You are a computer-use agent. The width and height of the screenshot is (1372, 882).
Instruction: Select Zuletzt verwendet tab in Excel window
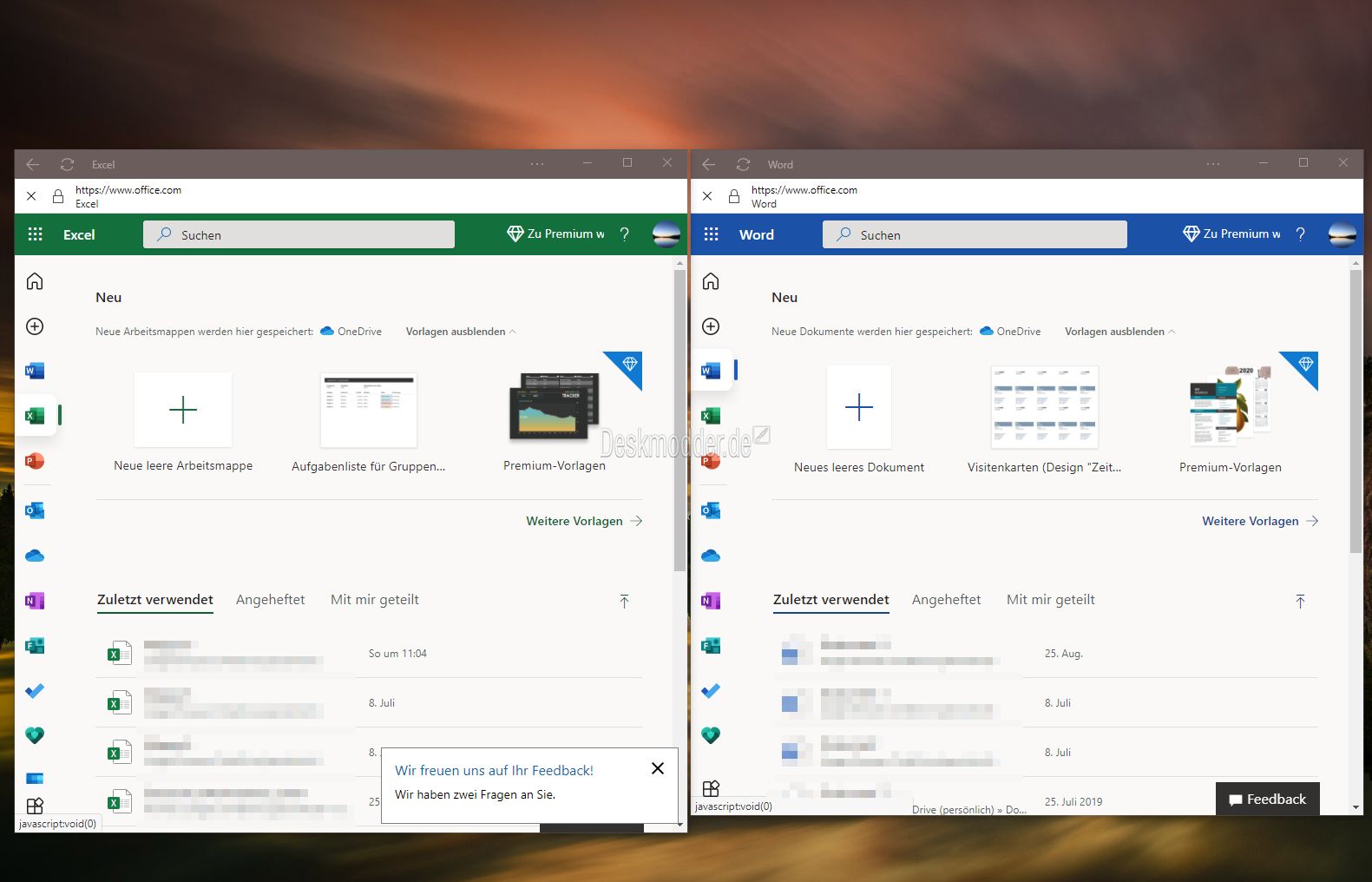pos(155,600)
